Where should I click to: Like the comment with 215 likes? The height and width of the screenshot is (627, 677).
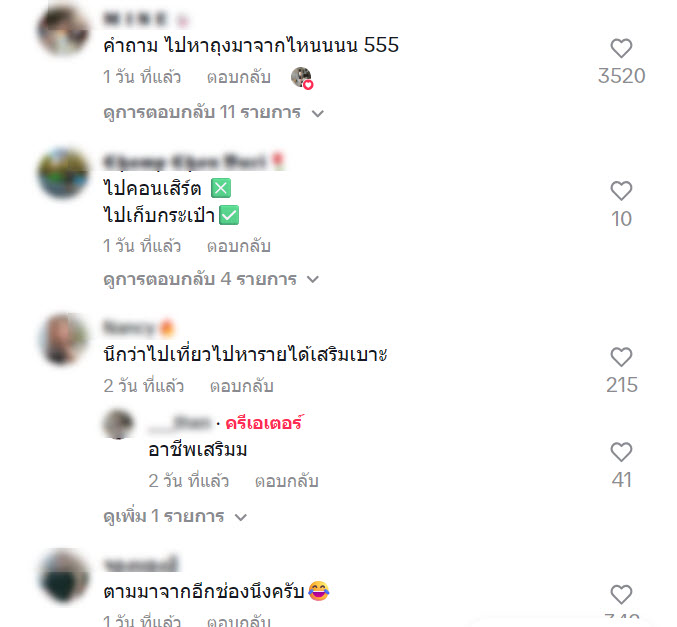(x=621, y=357)
